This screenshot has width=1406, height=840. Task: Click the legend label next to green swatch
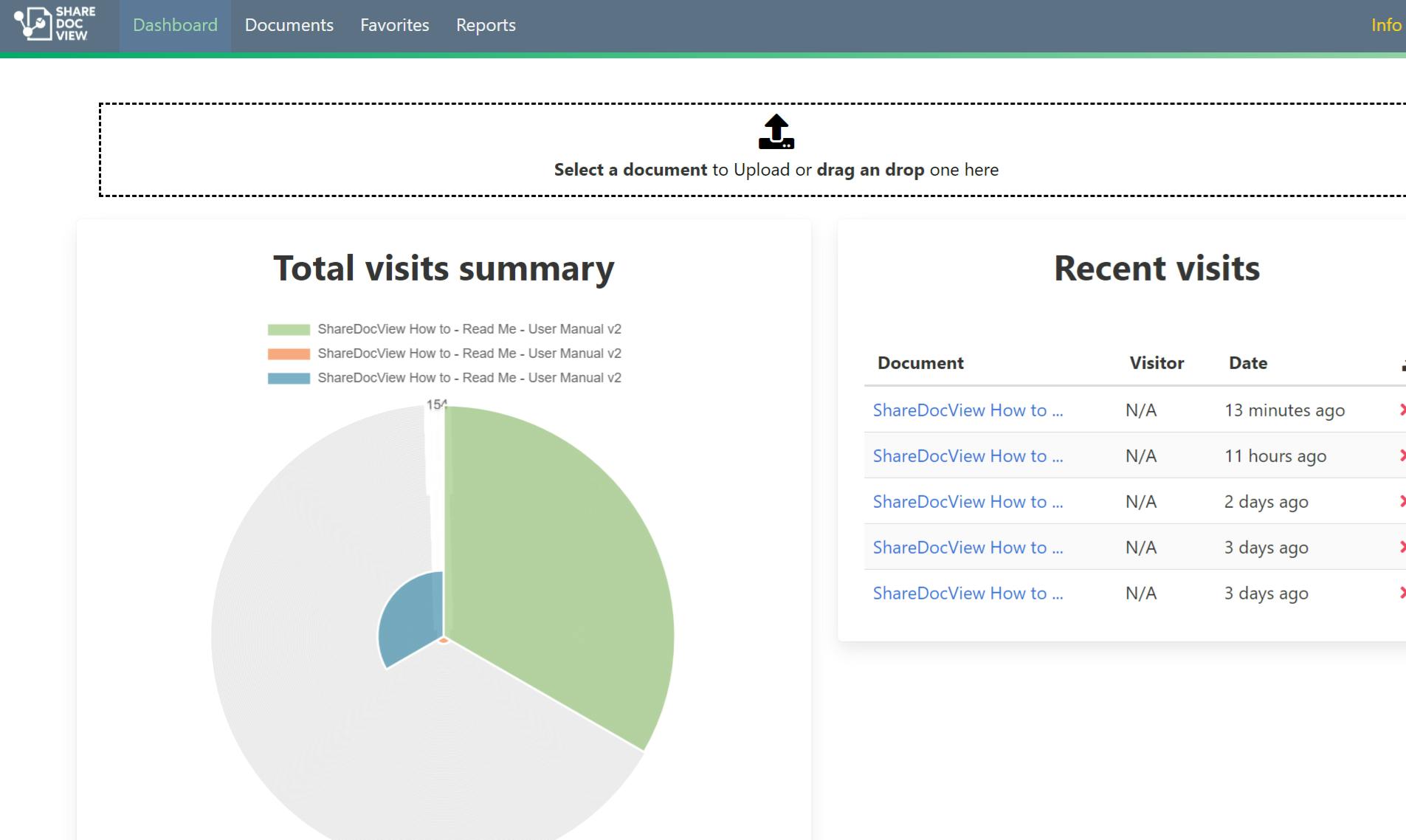click(469, 329)
